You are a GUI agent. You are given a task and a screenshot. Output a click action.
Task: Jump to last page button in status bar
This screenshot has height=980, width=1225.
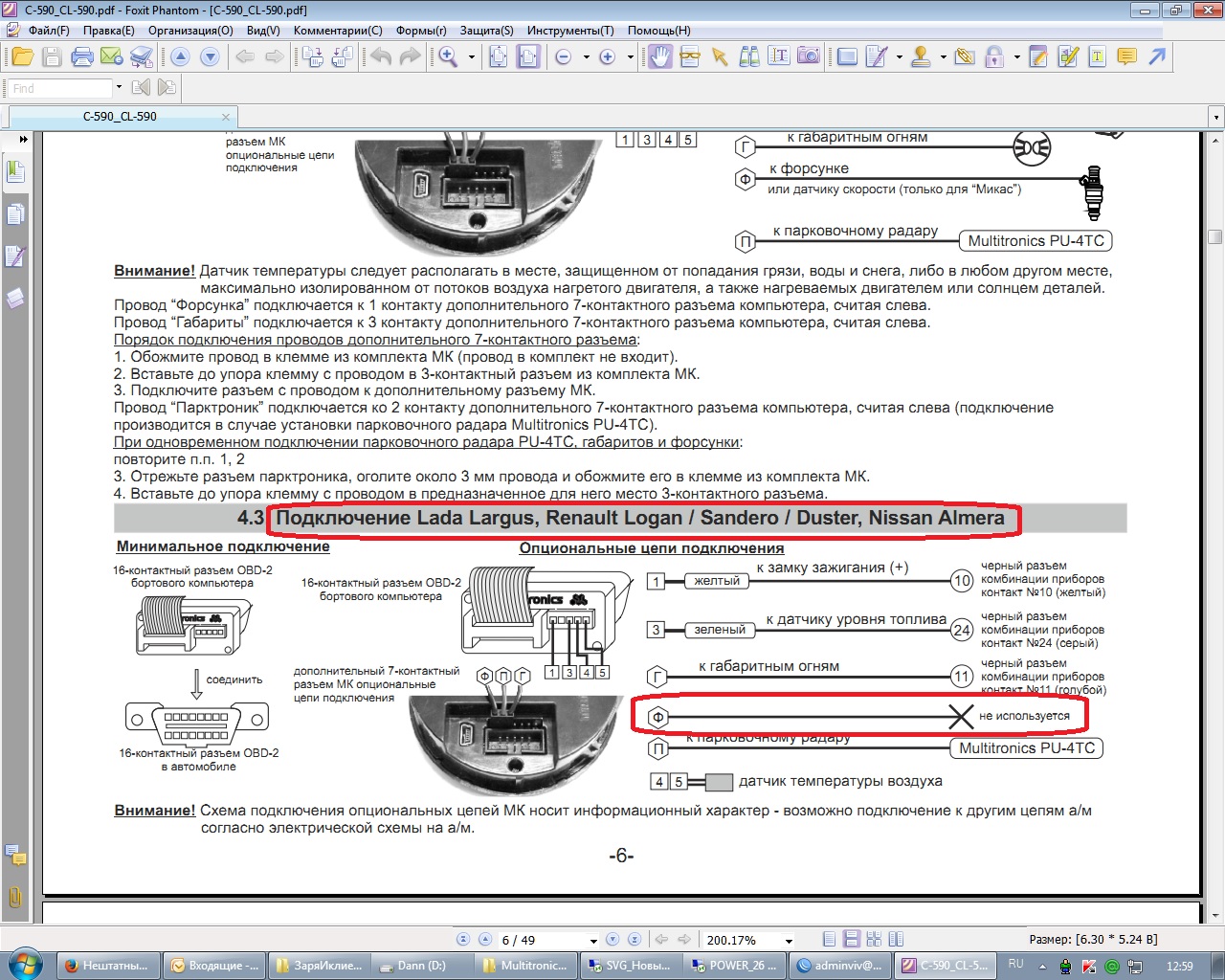pos(636,940)
